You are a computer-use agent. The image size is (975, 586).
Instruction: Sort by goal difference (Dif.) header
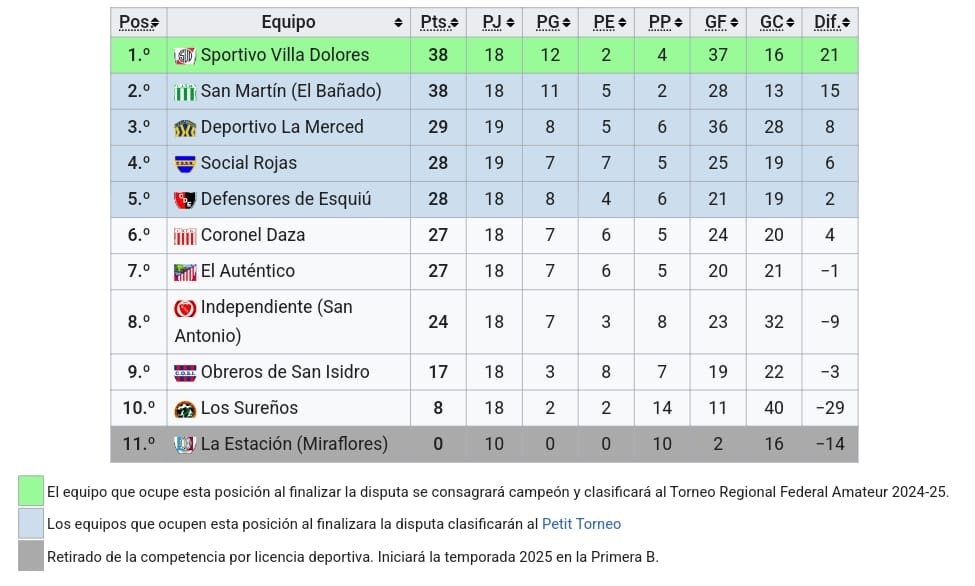point(832,22)
